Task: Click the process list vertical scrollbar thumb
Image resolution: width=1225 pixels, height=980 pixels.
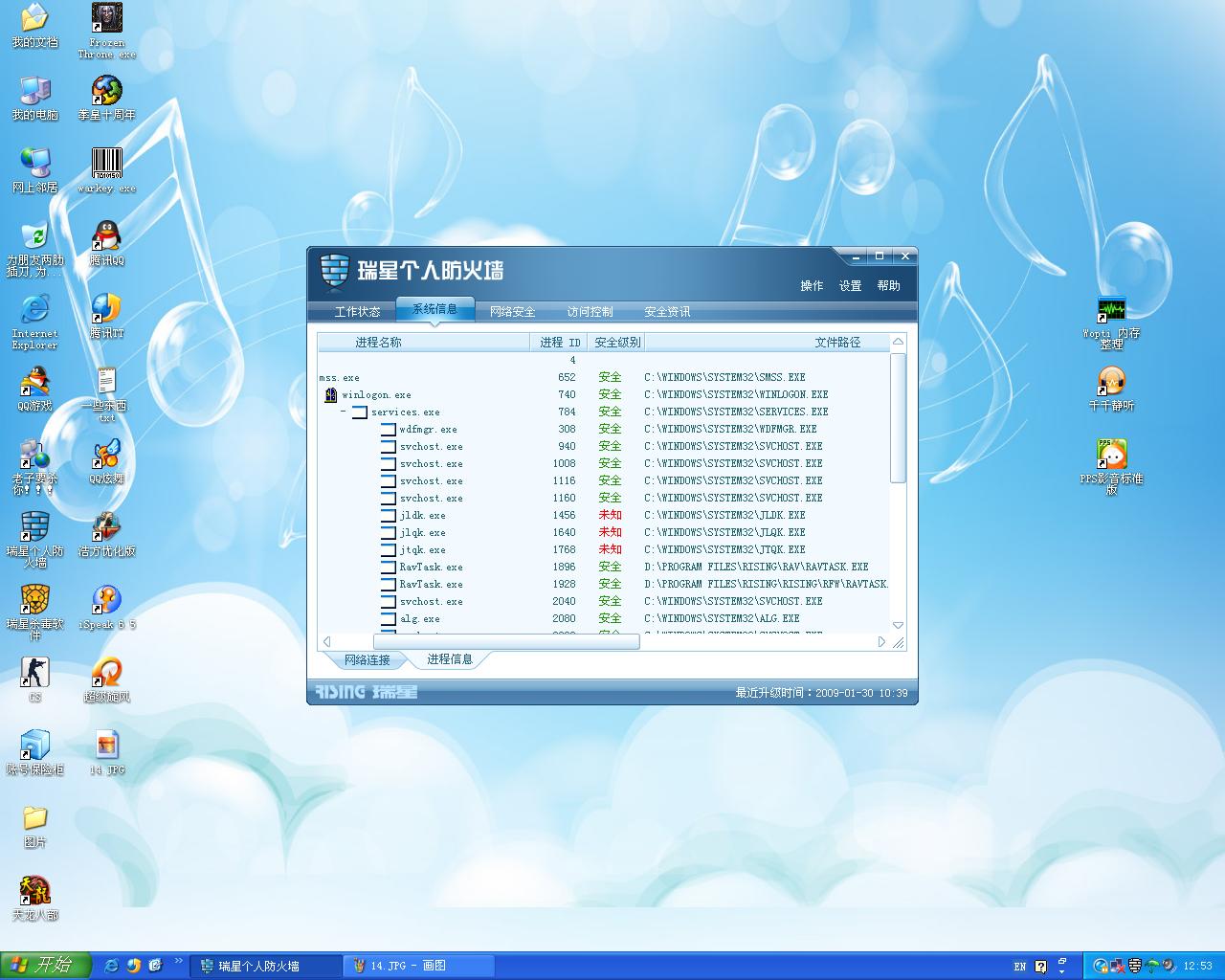Action: [x=898, y=418]
